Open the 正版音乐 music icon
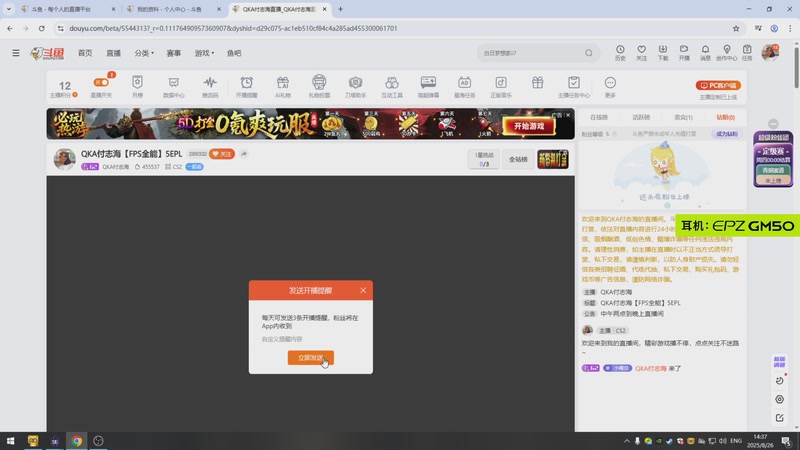This screenshot has width=800, height=450. (501, 82)
